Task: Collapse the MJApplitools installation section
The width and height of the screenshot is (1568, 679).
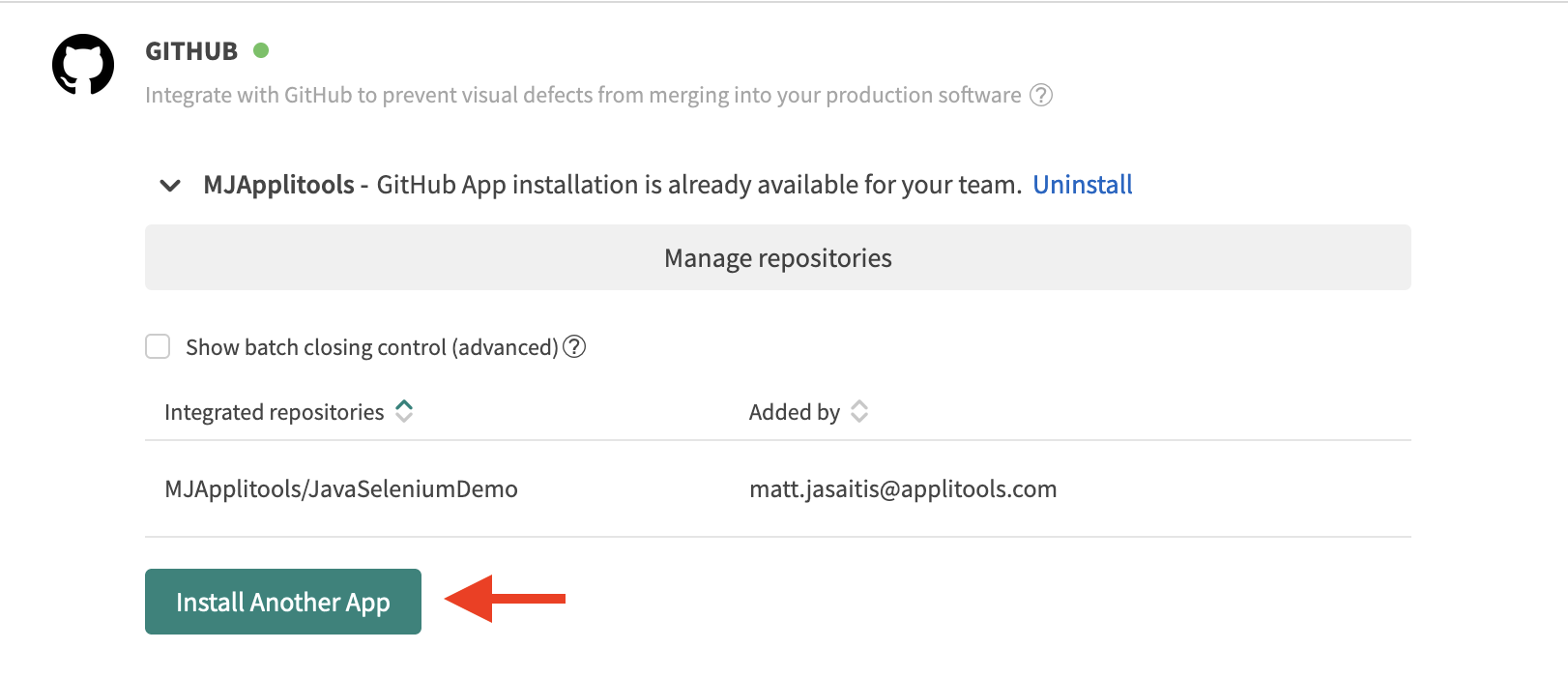Action: (x=170, y=185)
